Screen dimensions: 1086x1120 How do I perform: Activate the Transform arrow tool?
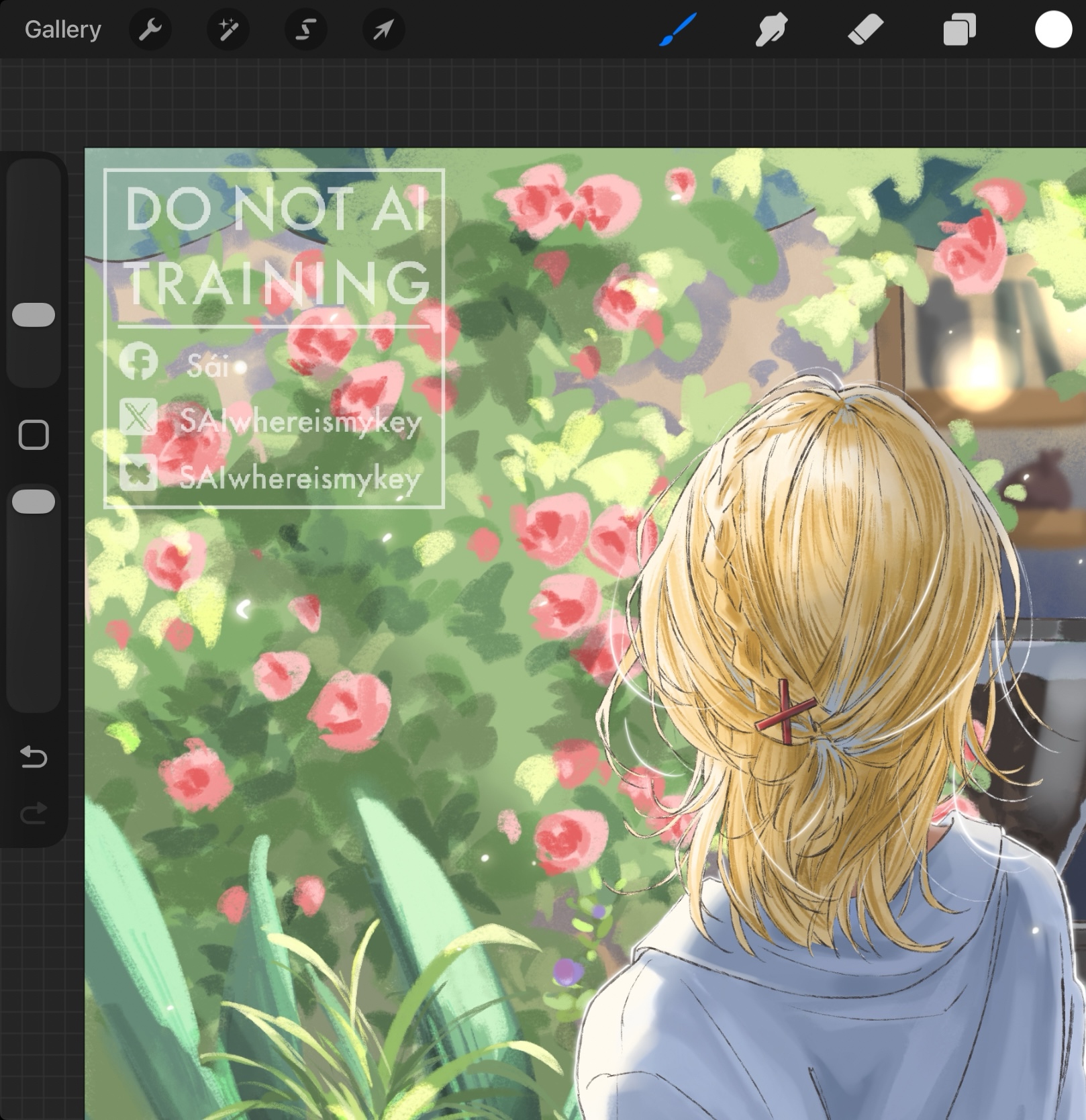point(383,30)
